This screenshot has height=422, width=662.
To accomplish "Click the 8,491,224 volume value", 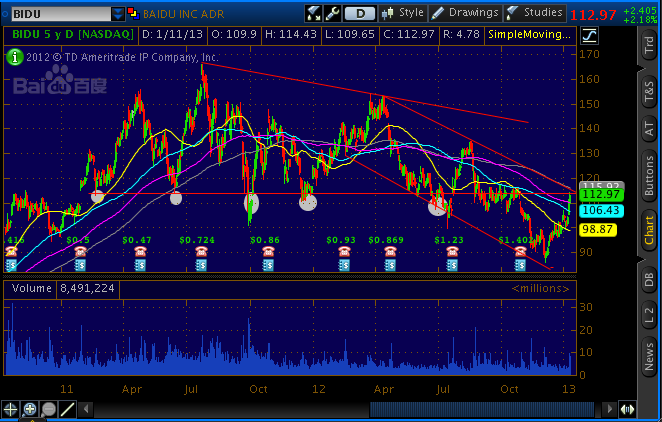I will click(x=87, y=289).
